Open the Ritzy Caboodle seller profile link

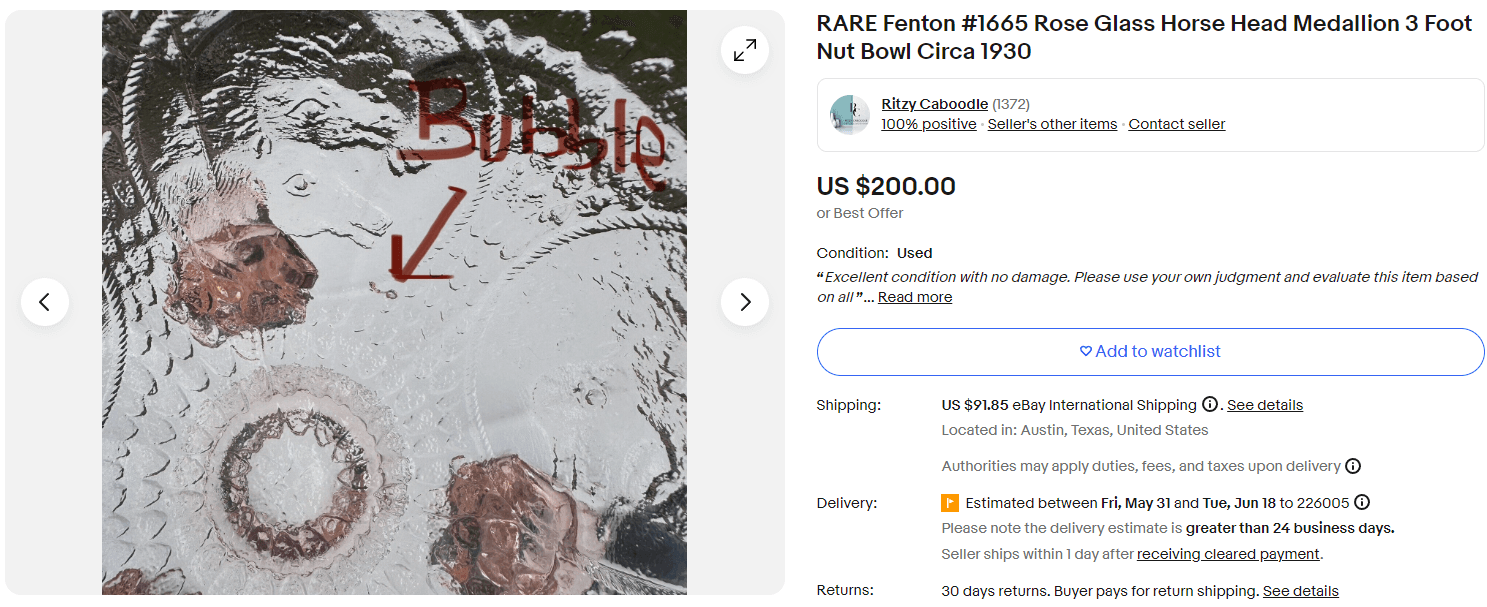click(x=934, y=104)
